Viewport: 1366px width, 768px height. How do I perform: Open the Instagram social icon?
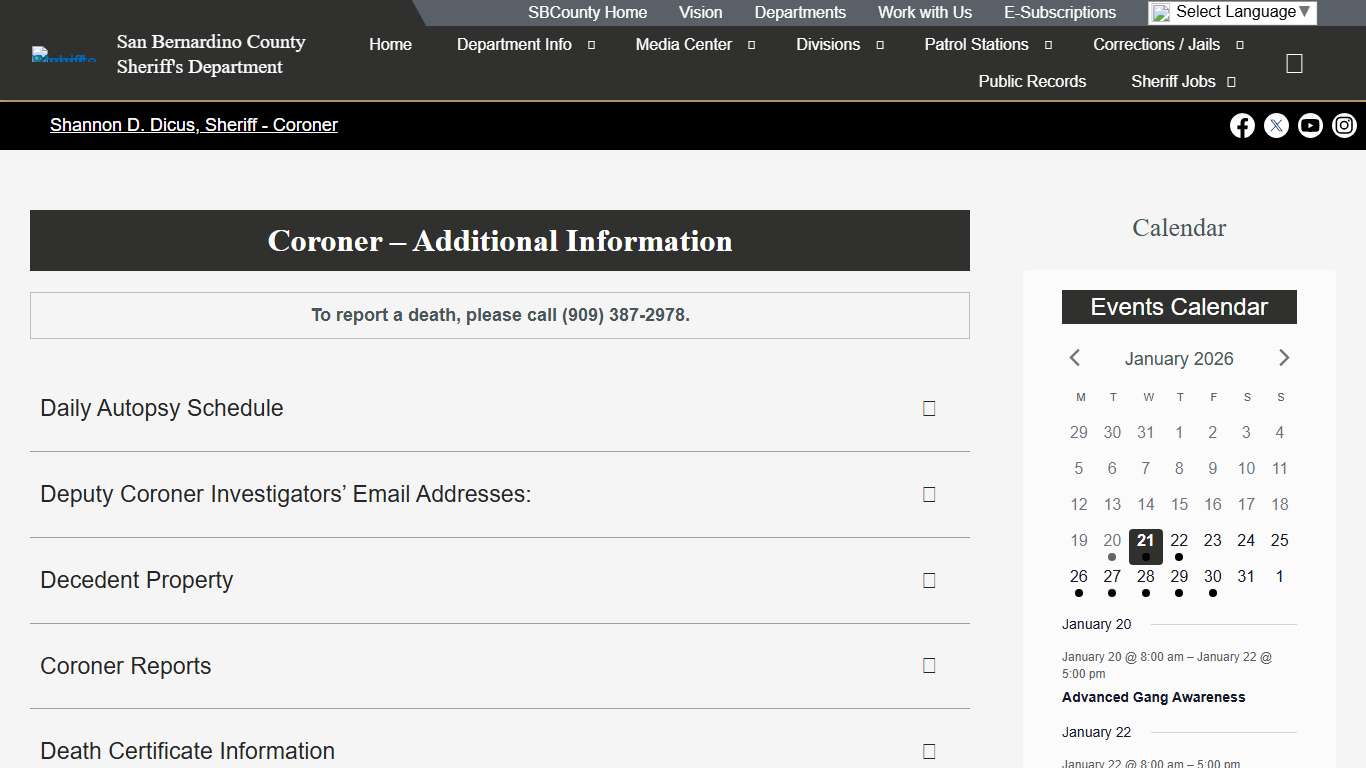1344,125
